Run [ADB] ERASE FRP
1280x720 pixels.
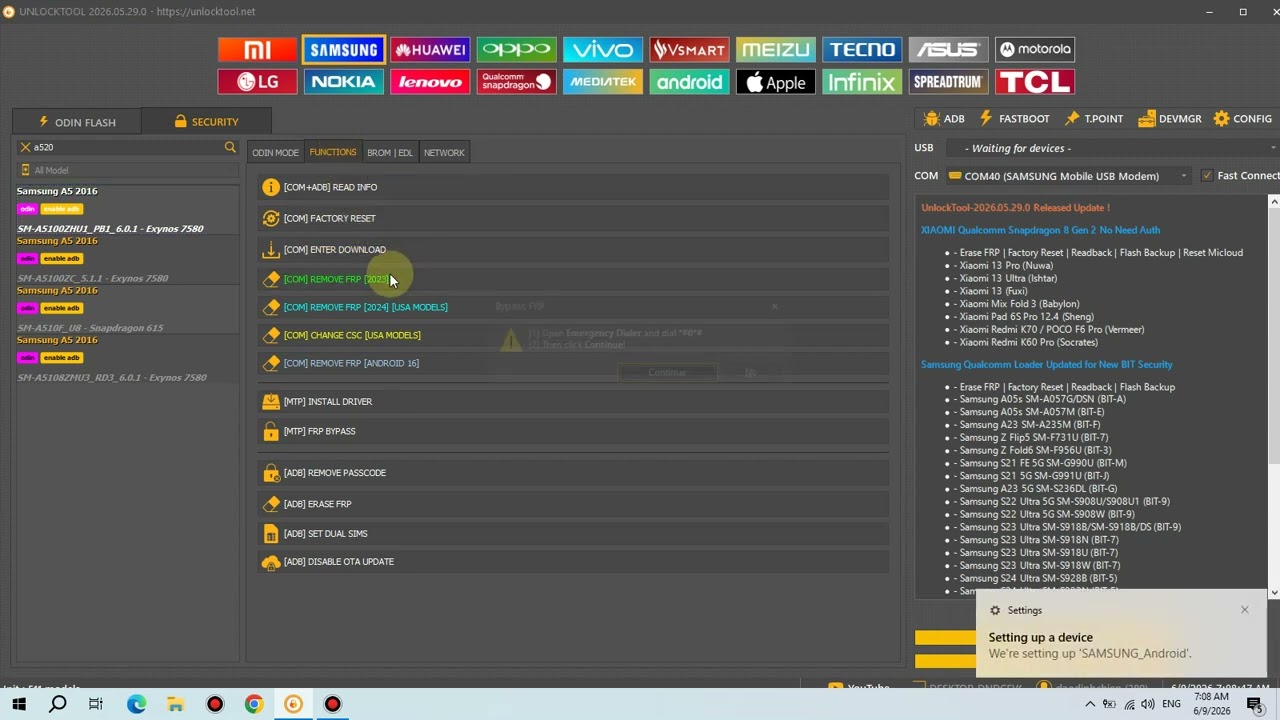574,504
